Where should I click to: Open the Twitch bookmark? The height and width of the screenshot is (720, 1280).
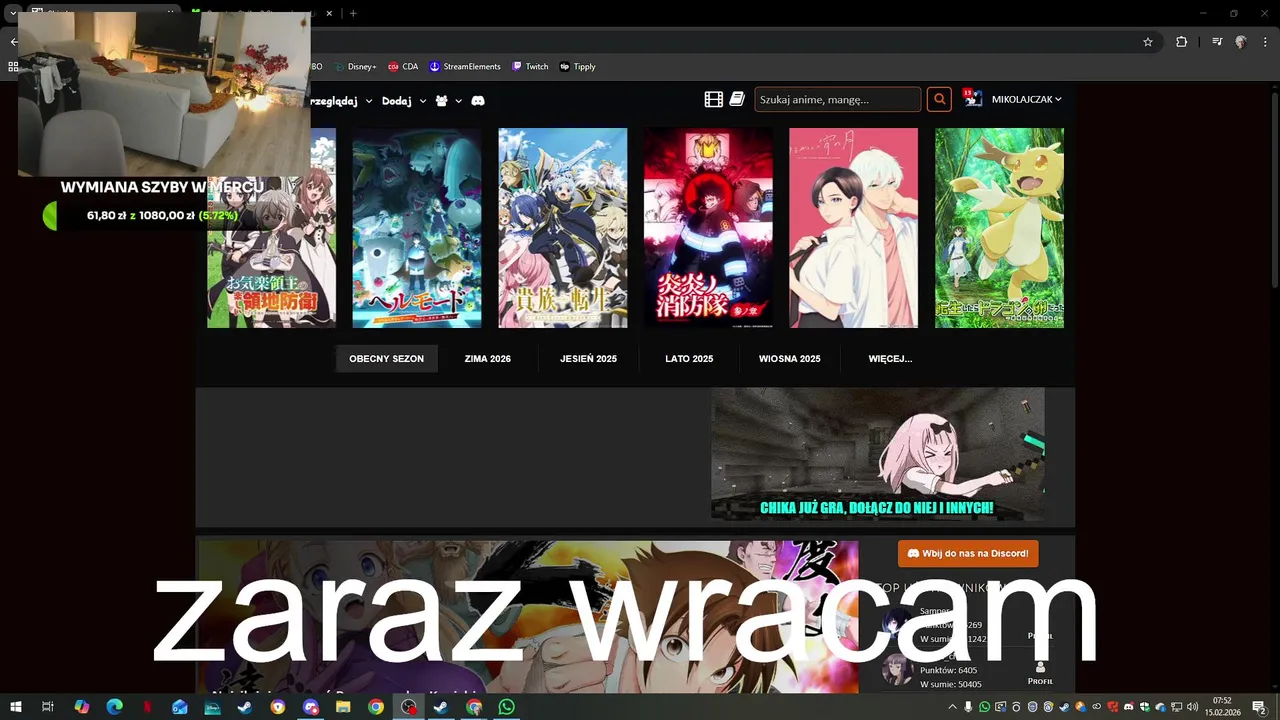530,66
